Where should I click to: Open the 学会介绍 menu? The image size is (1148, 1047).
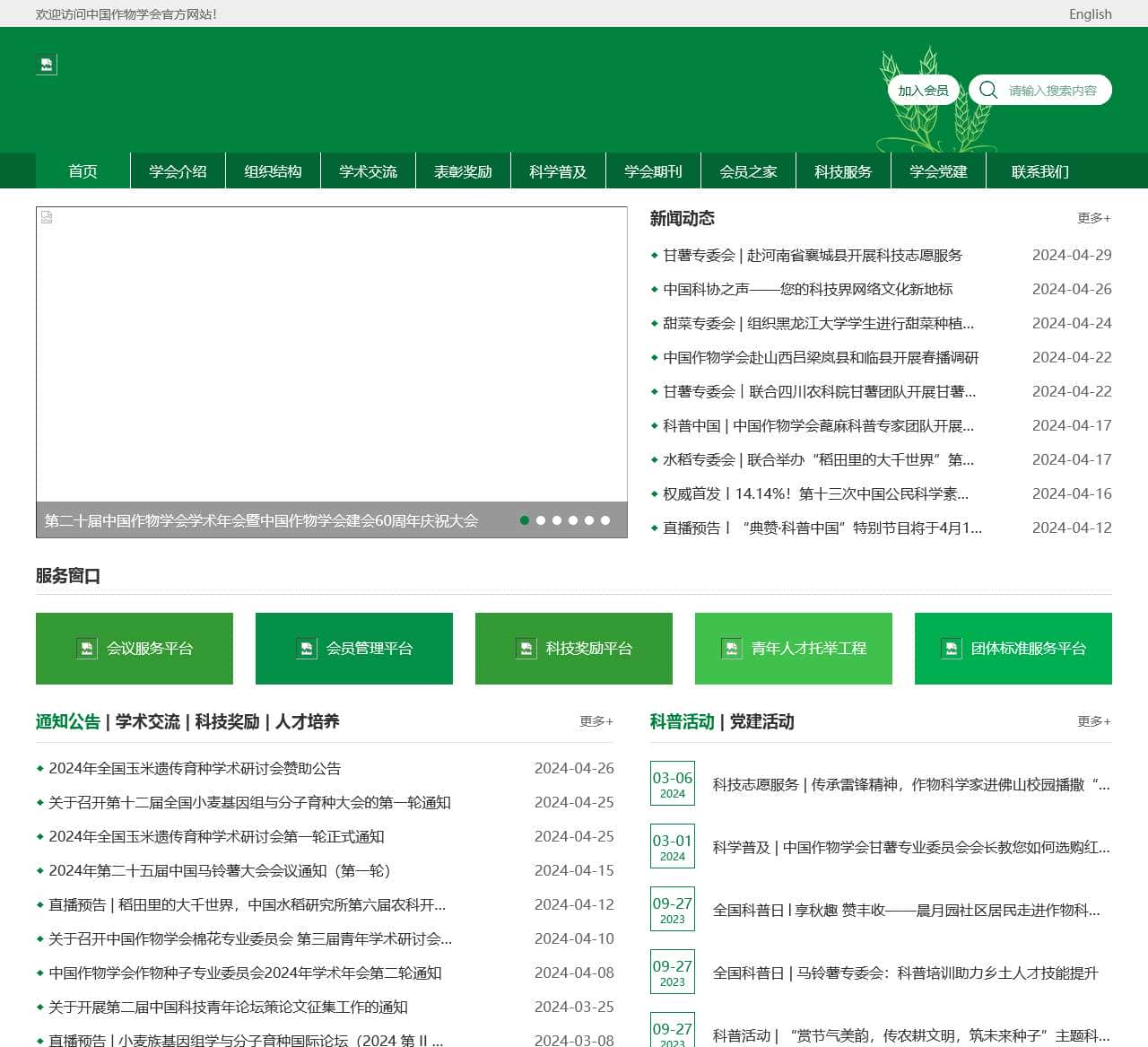tap(178, 170)
